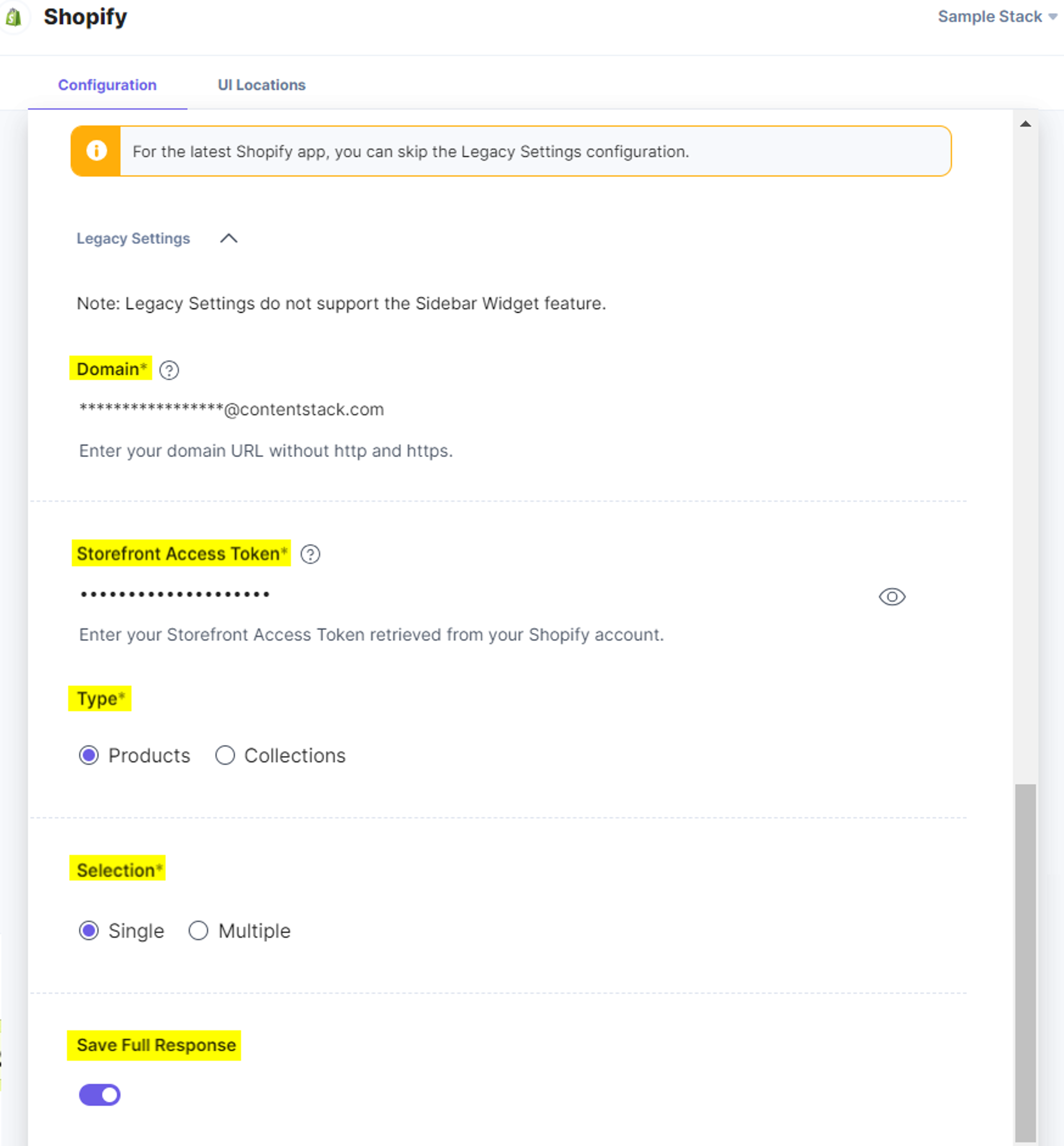Screen dimensions: 1064x1146
Task: Click the Type field label
Action: coord(100,699)
